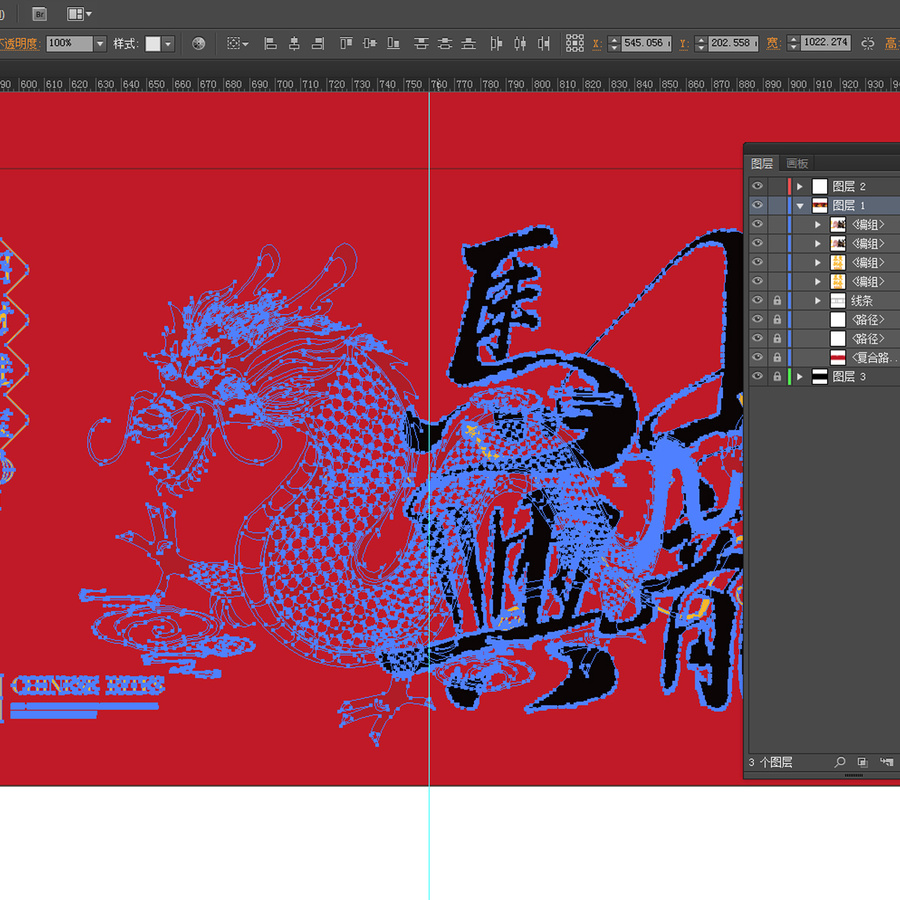Click horizontal distribute left icon
Viewport: 900px width, 900px height.
coord(496,44)
